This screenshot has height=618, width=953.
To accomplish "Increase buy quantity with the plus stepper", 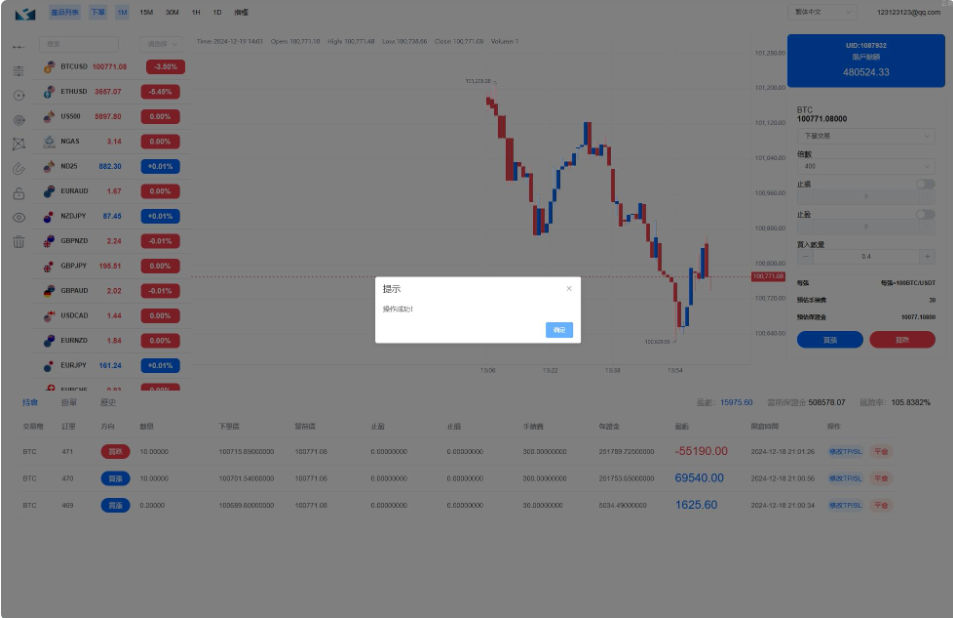I will coord(927,257).
